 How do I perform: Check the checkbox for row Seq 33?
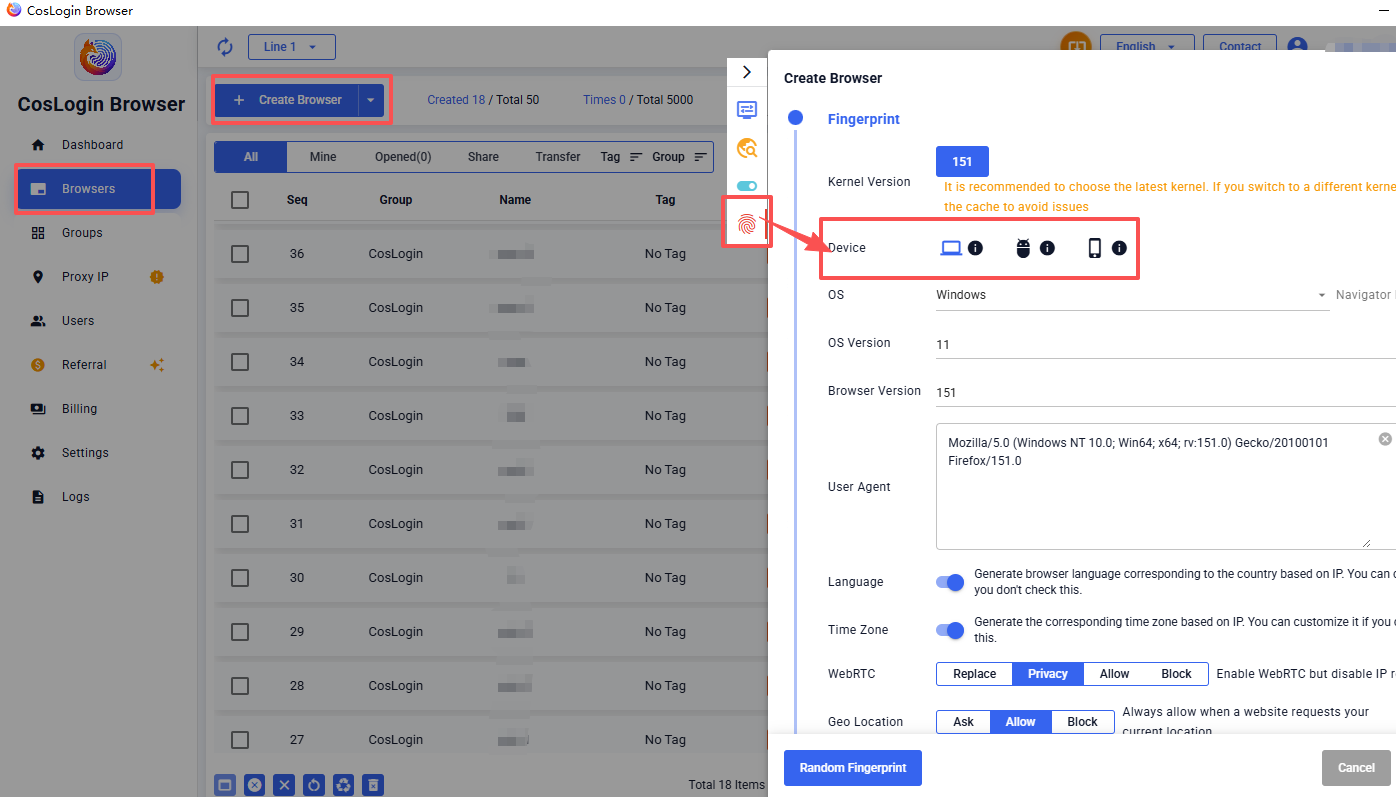pyautogui.click(x=240, y=416)
